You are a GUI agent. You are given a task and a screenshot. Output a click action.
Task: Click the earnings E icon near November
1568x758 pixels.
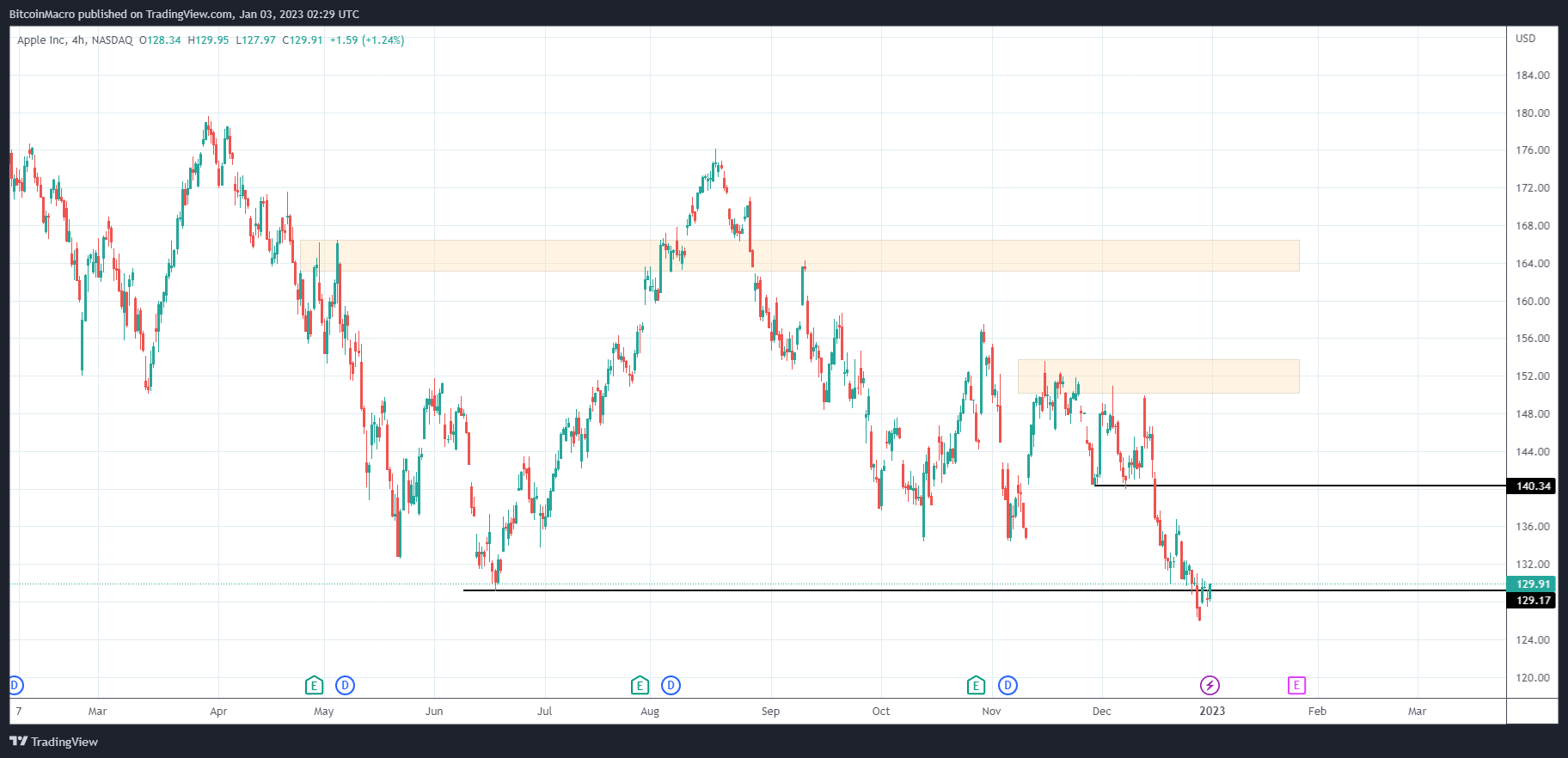tap(975, 685)
